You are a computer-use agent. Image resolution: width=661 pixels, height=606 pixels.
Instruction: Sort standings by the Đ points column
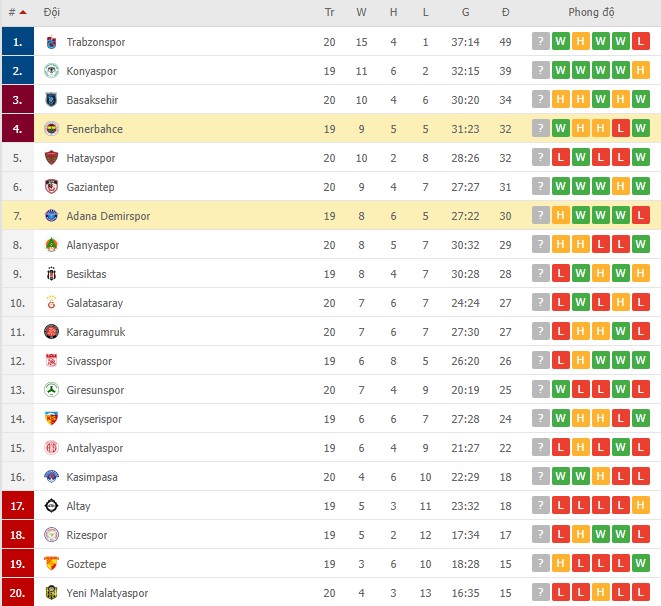tap(506, 13)
